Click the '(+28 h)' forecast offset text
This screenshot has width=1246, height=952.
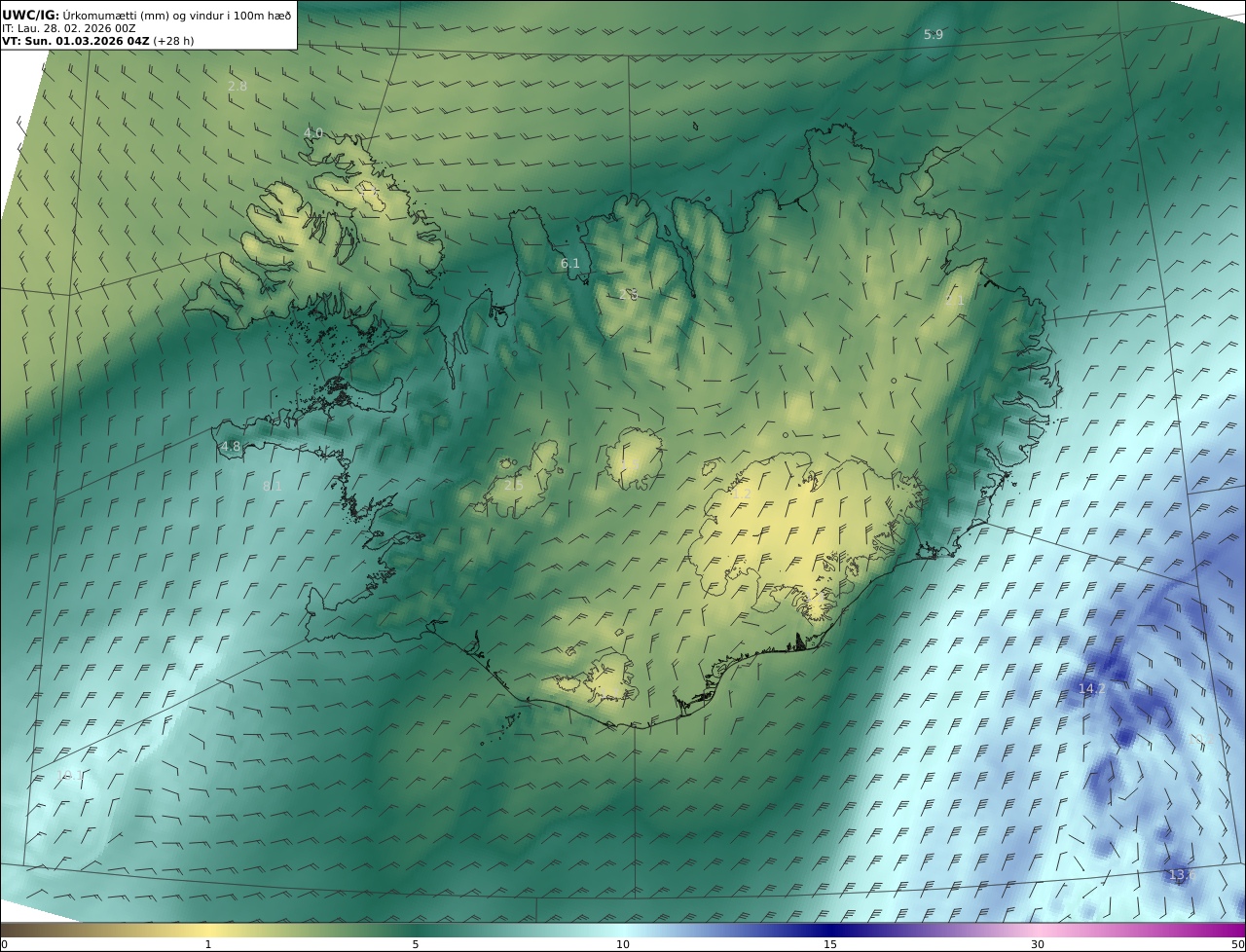(173, 42)
